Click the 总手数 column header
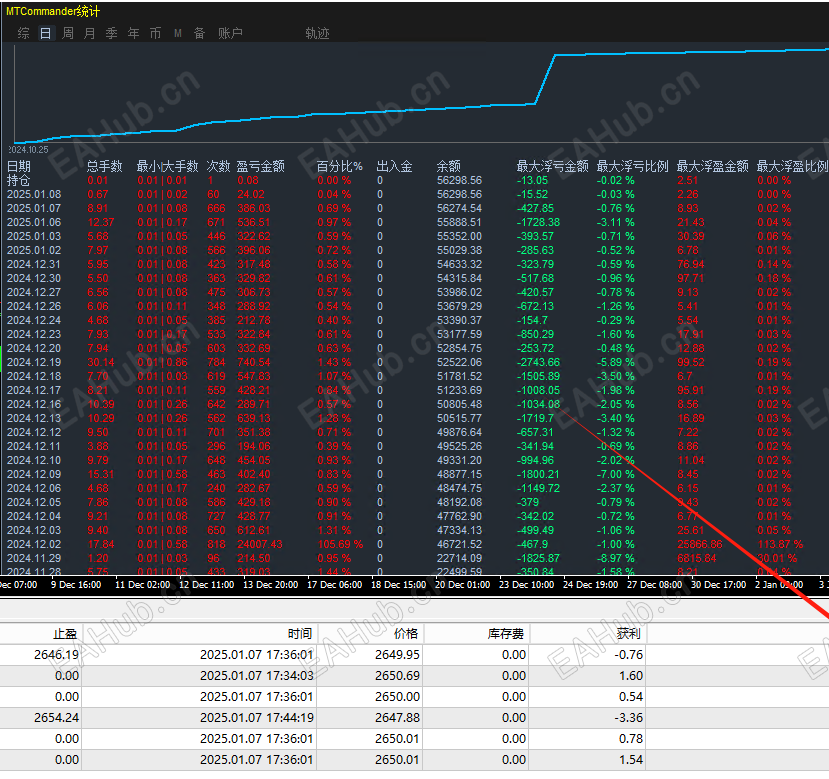Image resolution: width=829 pixels, height=779 pixels. click(105, 167)
